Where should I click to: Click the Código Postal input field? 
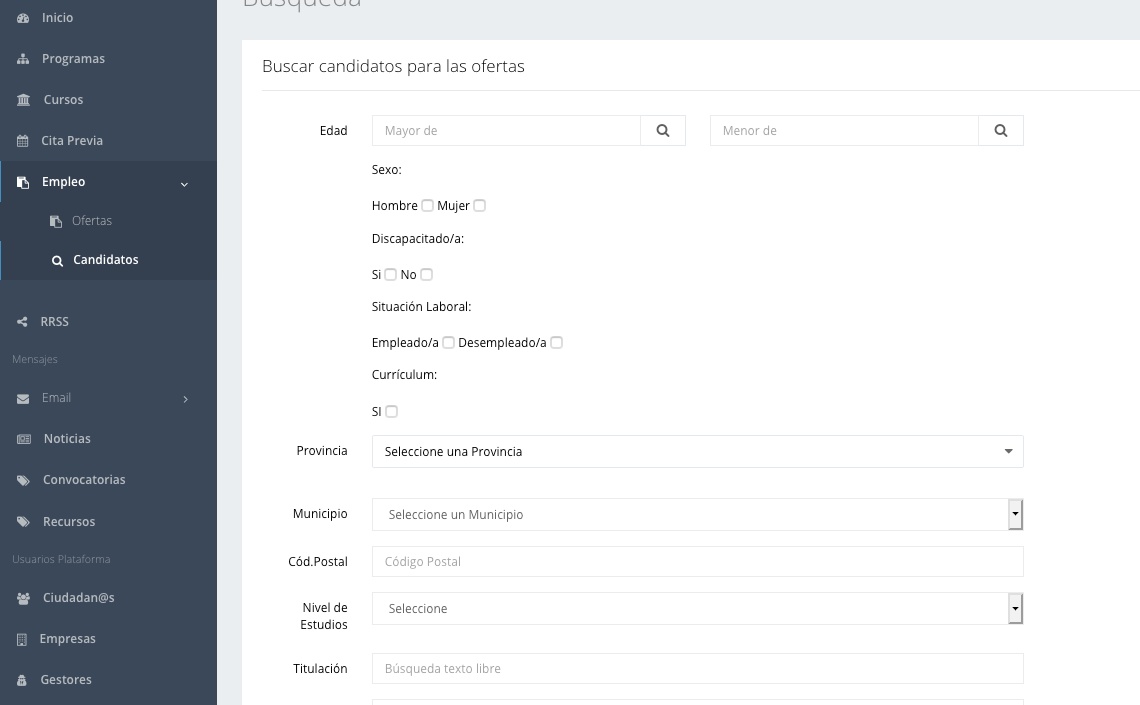[697, 562]
